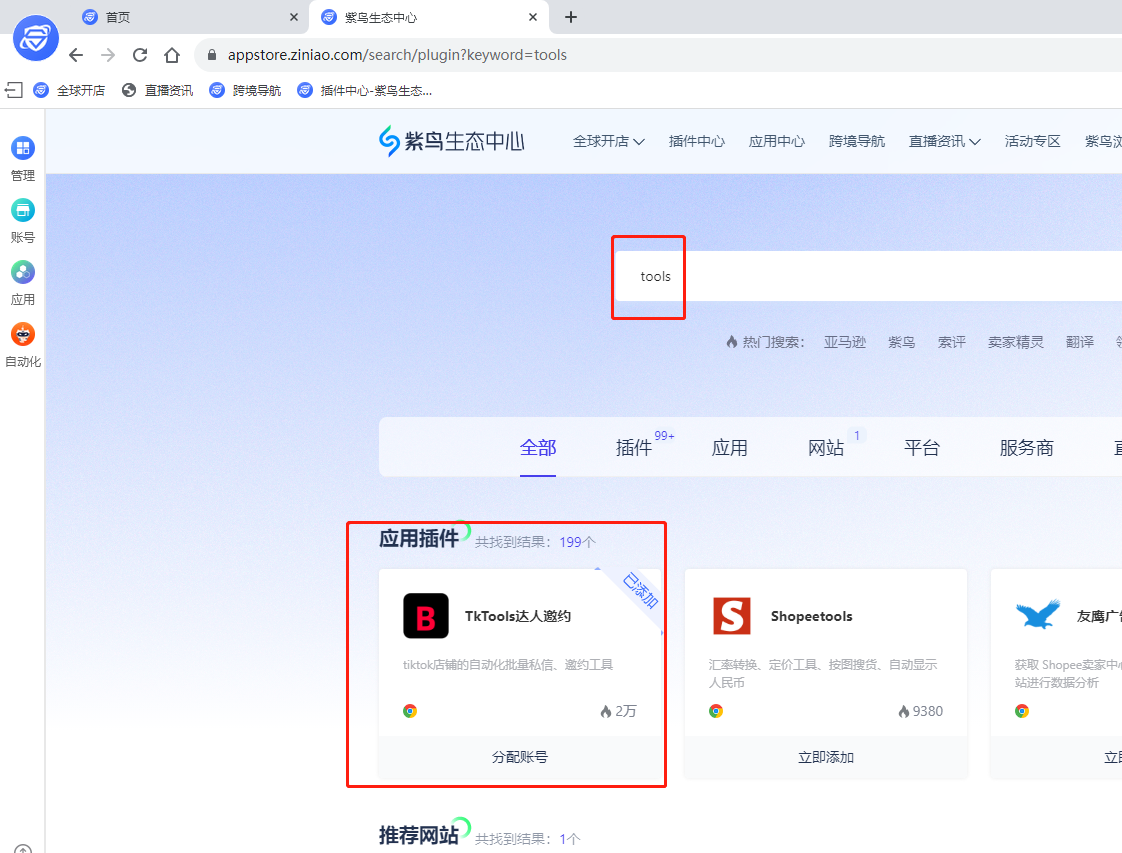This screenshot has width=1122, height=853.
Task: Toggle the bookmarks sidebar icon
Action: (x=14, y=90)
